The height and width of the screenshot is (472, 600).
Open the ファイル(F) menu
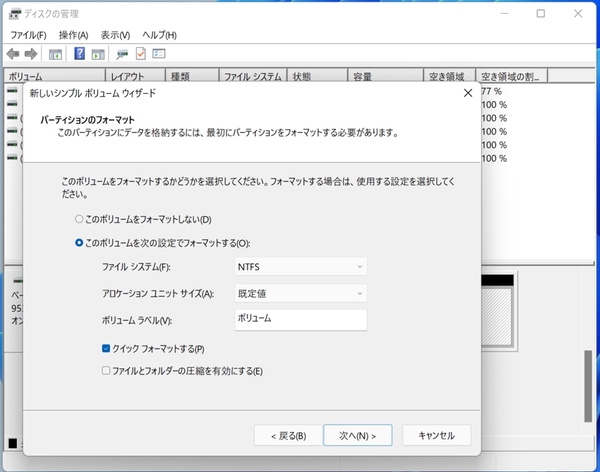pos(28,35)
